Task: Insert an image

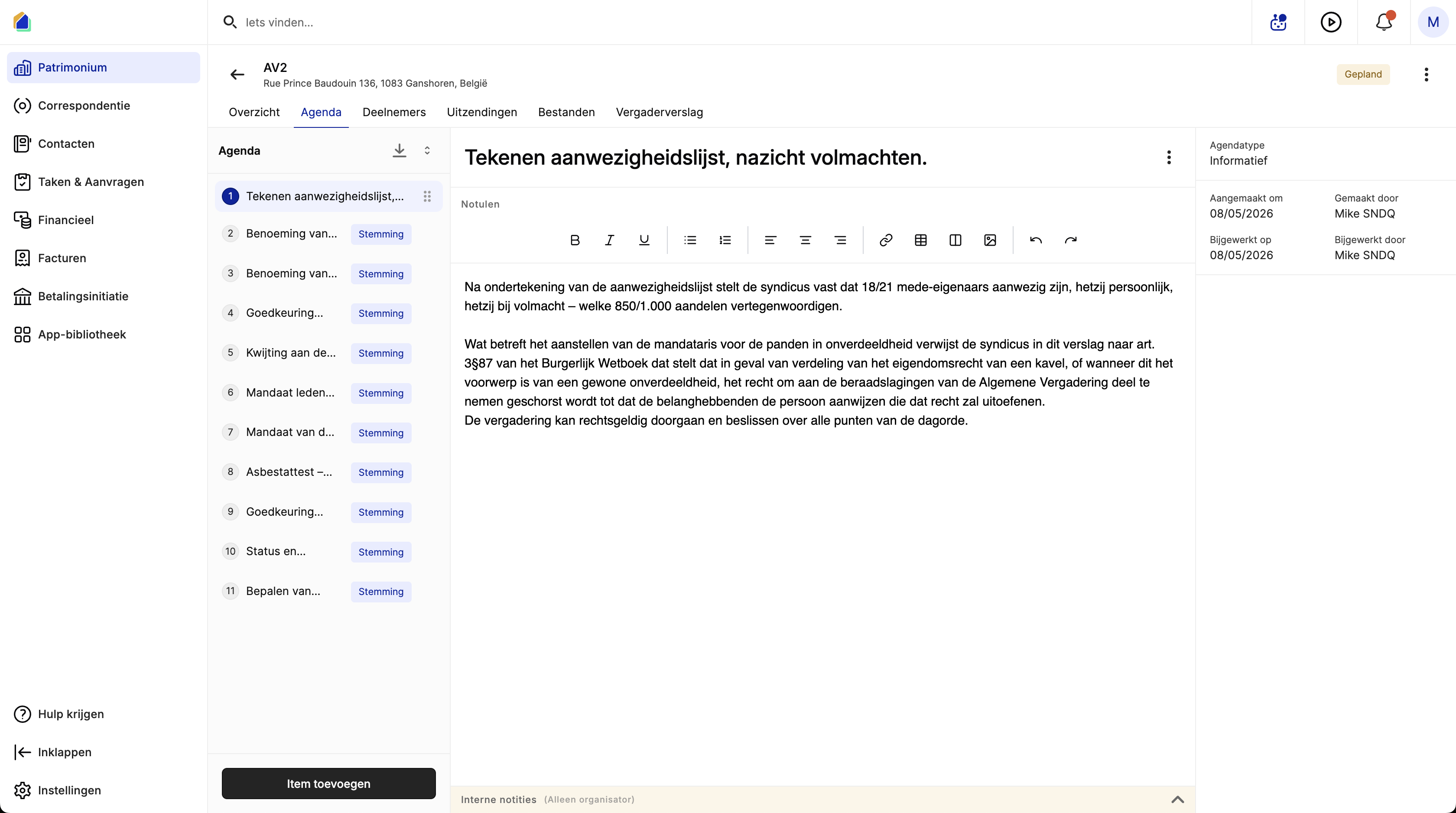Action: (990, 240)
